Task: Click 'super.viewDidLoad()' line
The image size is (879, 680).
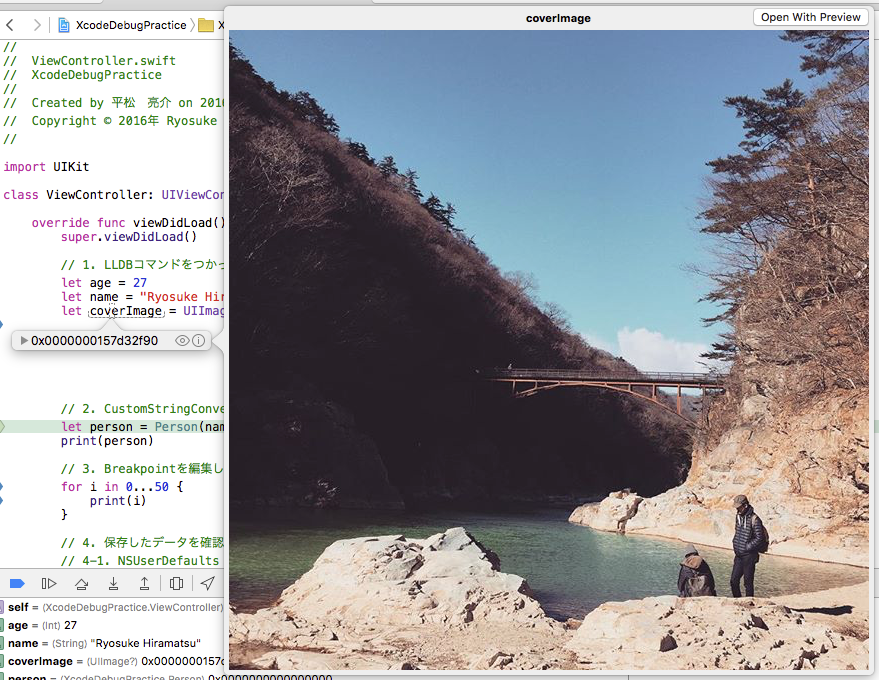Action: tap(129, 237)
